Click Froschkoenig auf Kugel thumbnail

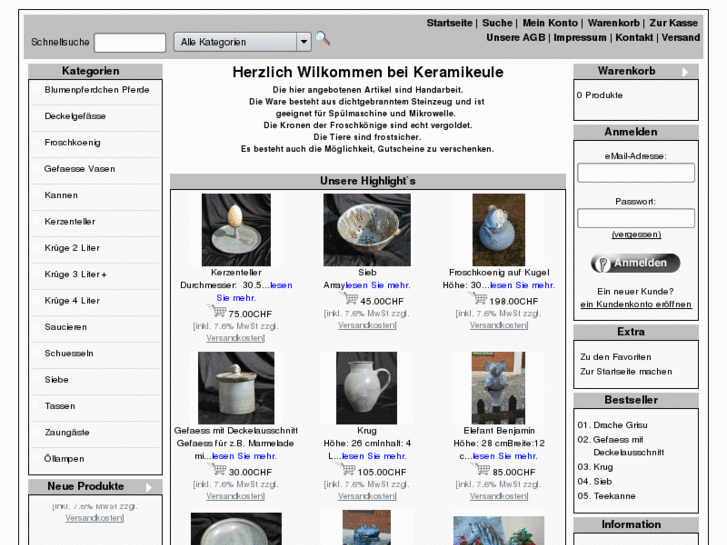498,230
